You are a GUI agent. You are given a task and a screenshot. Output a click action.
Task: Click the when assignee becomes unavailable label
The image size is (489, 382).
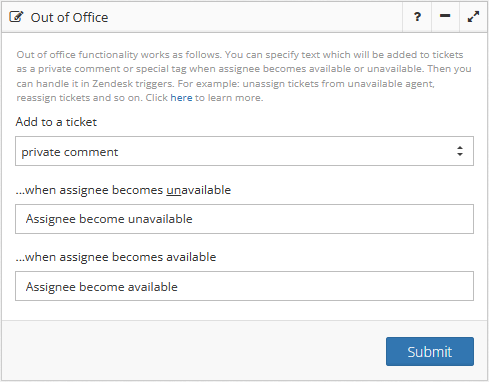123,190
